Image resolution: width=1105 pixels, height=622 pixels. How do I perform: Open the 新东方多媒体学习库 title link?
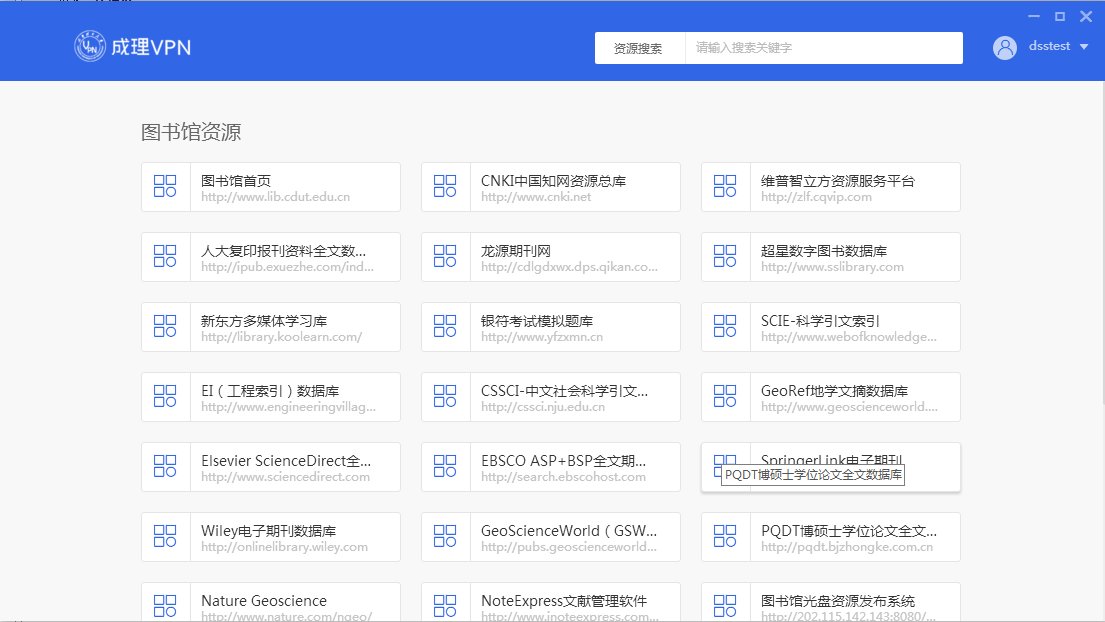264,321
